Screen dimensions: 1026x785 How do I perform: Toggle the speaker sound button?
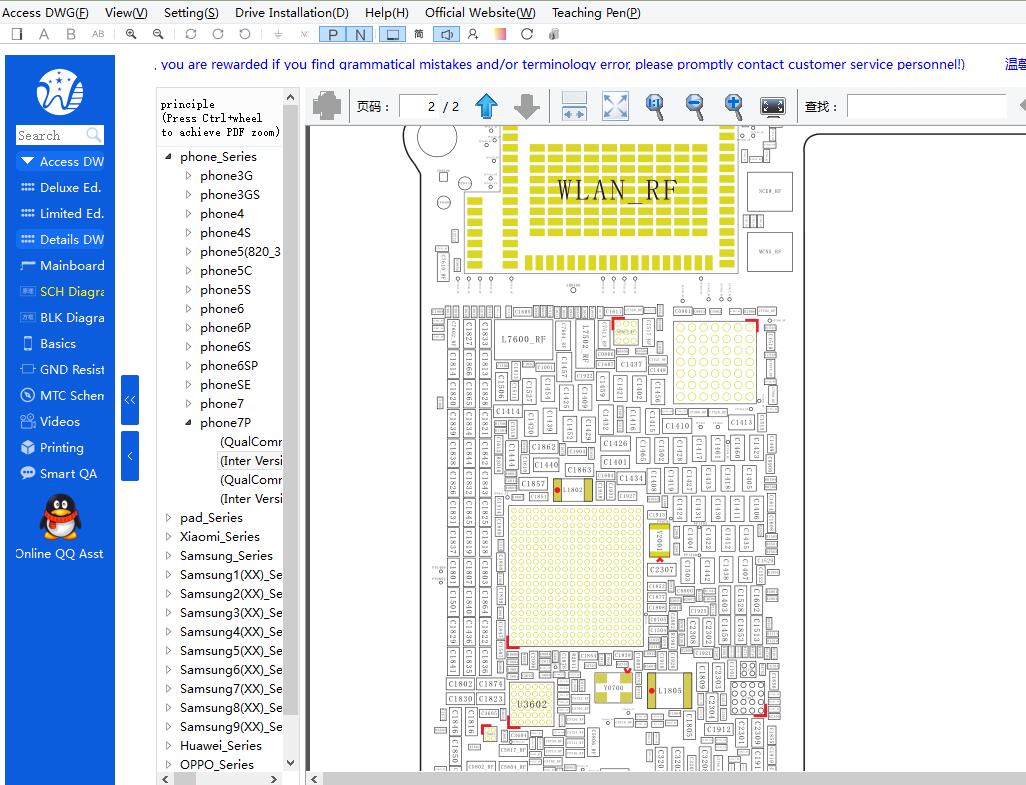446,34
